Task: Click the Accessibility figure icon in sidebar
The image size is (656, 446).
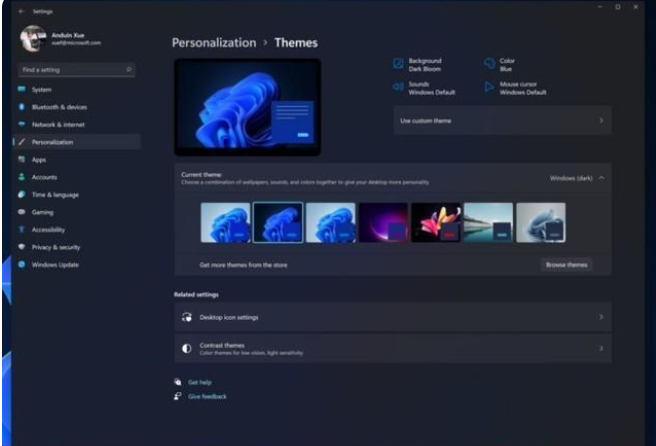Action: coord(22,229)
